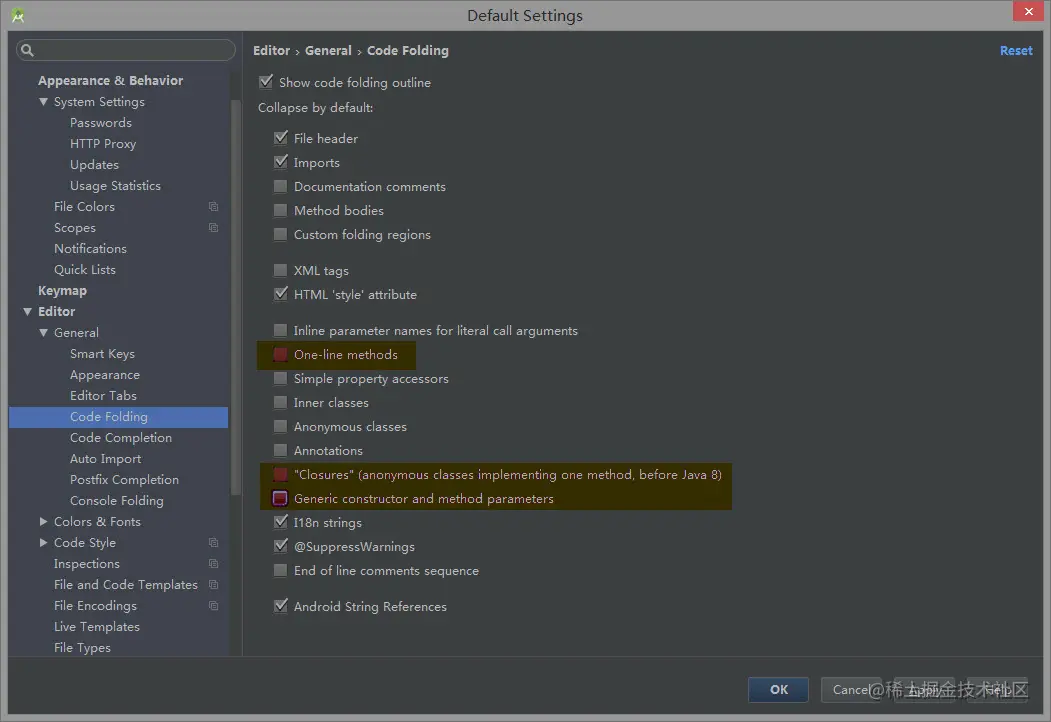Collapse the General tree arrow
This screenshot has height=722, width=1051.
44,333
